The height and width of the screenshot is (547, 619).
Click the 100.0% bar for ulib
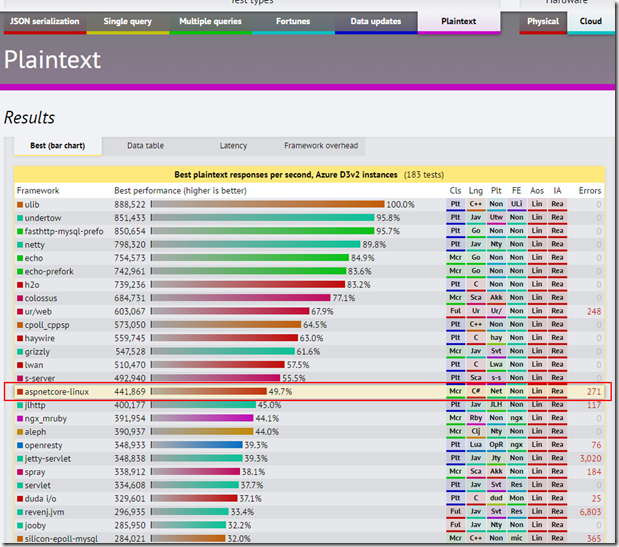(268, 204)
